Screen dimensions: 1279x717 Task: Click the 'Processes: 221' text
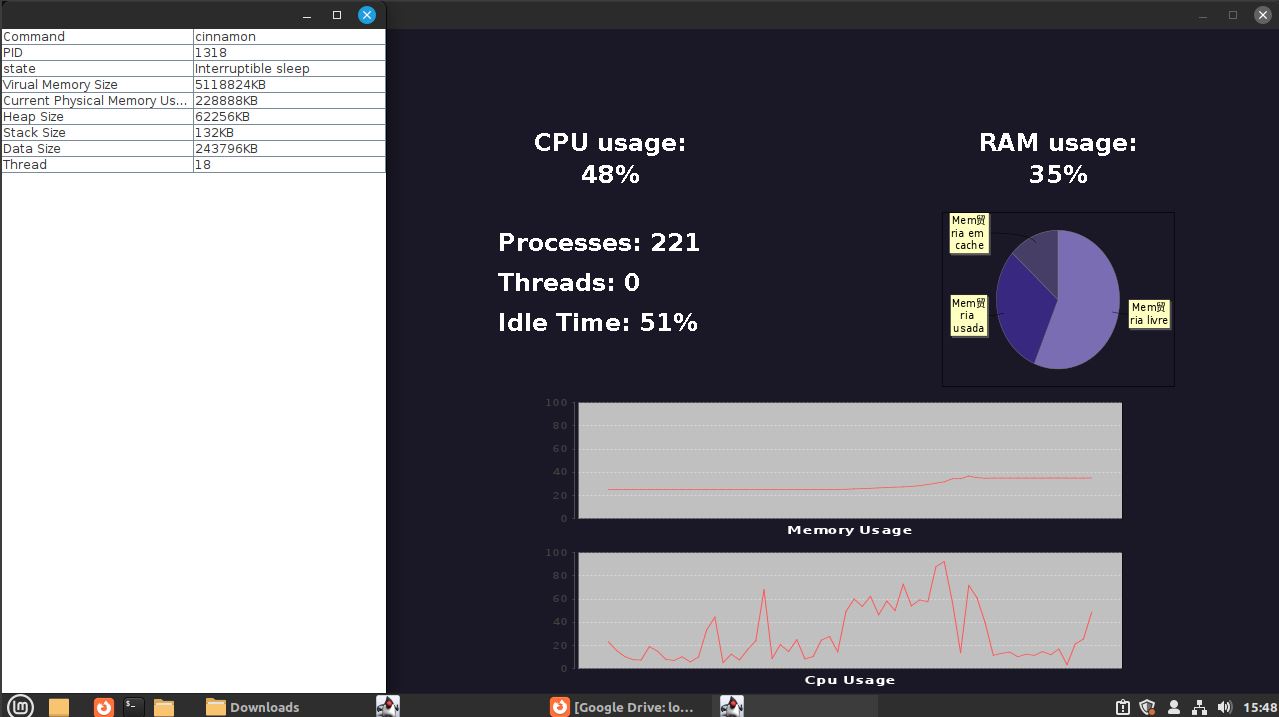point(599,242)
